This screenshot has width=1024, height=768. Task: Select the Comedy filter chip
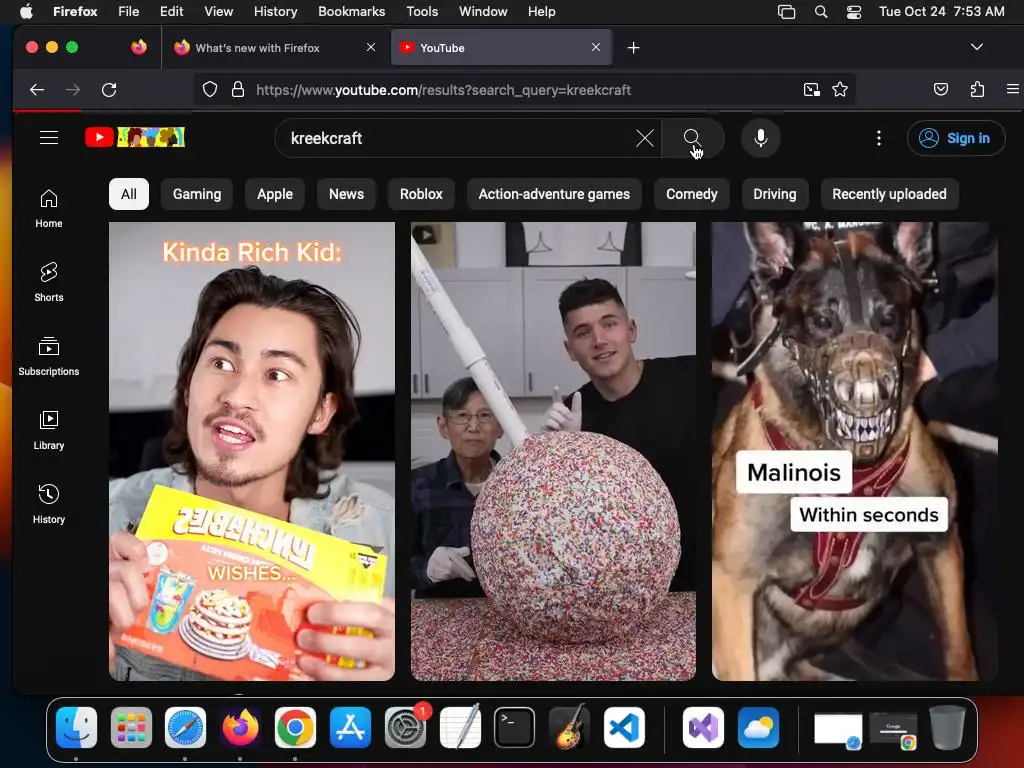coord(692,194)
